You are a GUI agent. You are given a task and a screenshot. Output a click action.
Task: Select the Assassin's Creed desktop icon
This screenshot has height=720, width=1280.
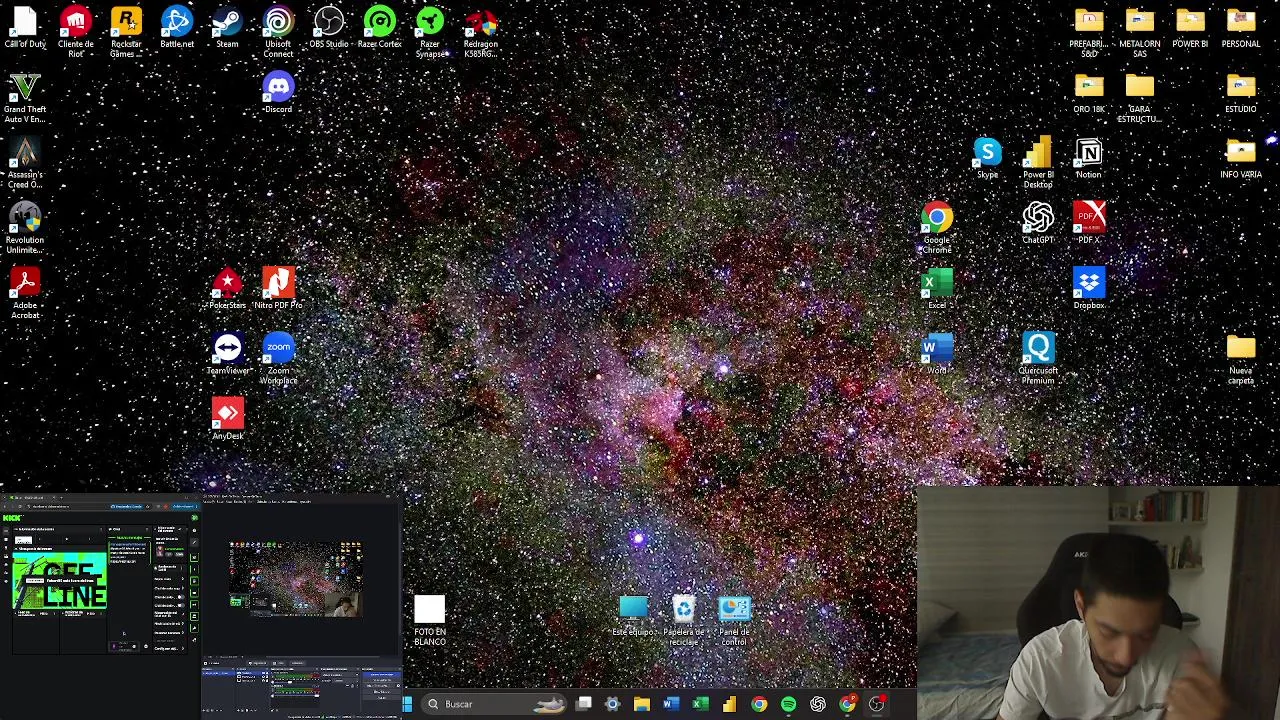coord(25,163)
